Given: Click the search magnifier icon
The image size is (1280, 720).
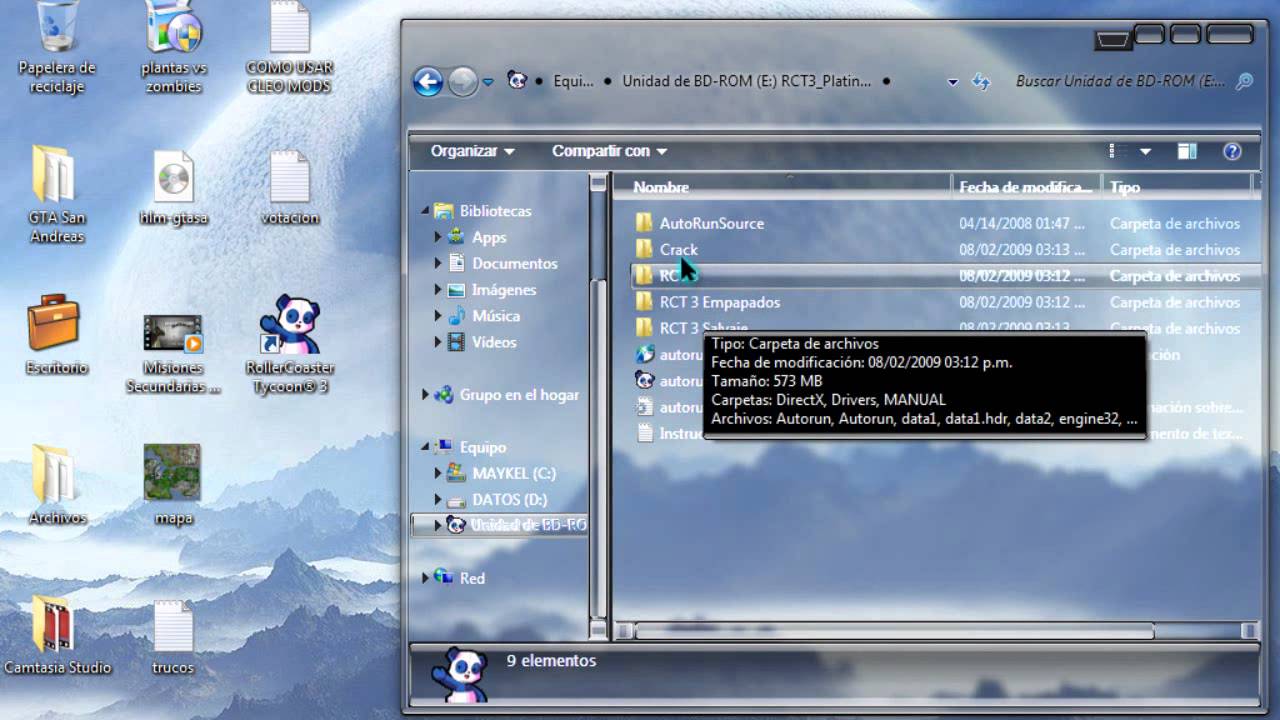Looking at the screenshot, I should coord(1244,81).
